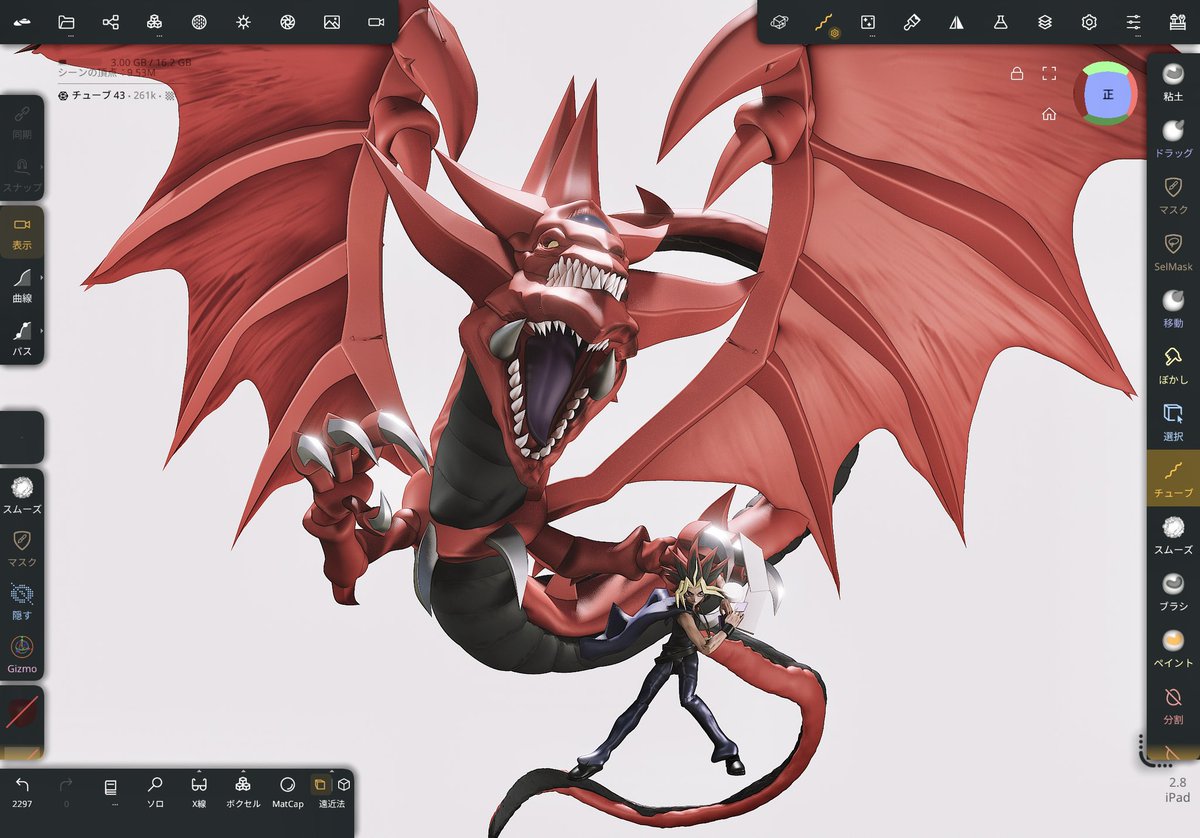The image size is (1200, 838).
Task: Select the 選択 selection tool
Action: coord(1174,421)
